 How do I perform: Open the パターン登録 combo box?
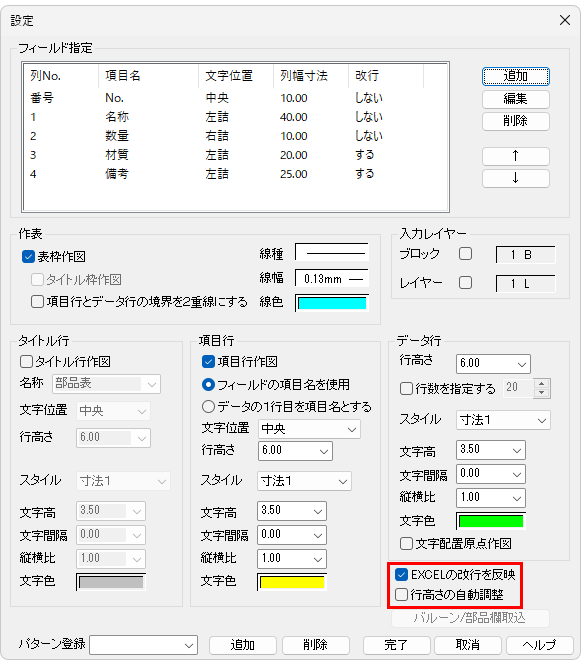(143, 645)
